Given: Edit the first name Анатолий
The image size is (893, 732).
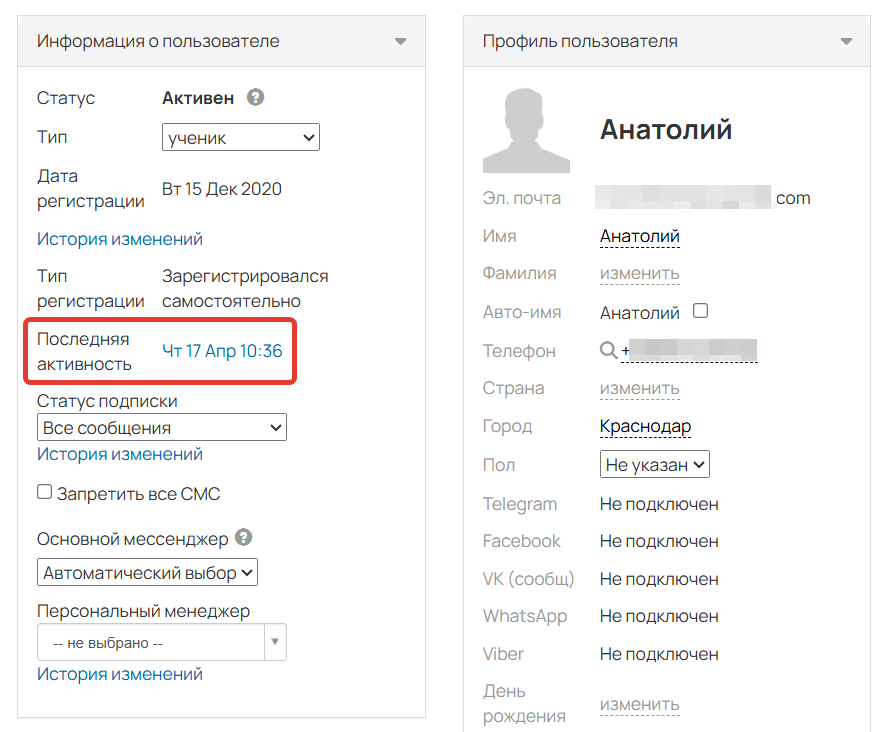Looking at the screenshot, I should [x=639, y=236].
